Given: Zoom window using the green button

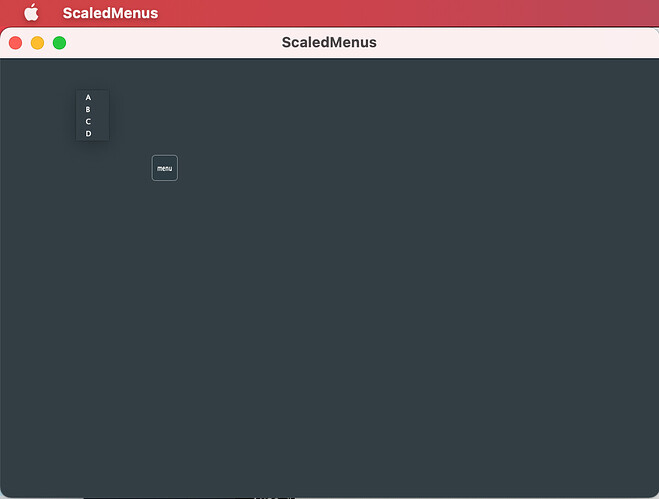Looking at the screenshot, I should tap(59, 43).
